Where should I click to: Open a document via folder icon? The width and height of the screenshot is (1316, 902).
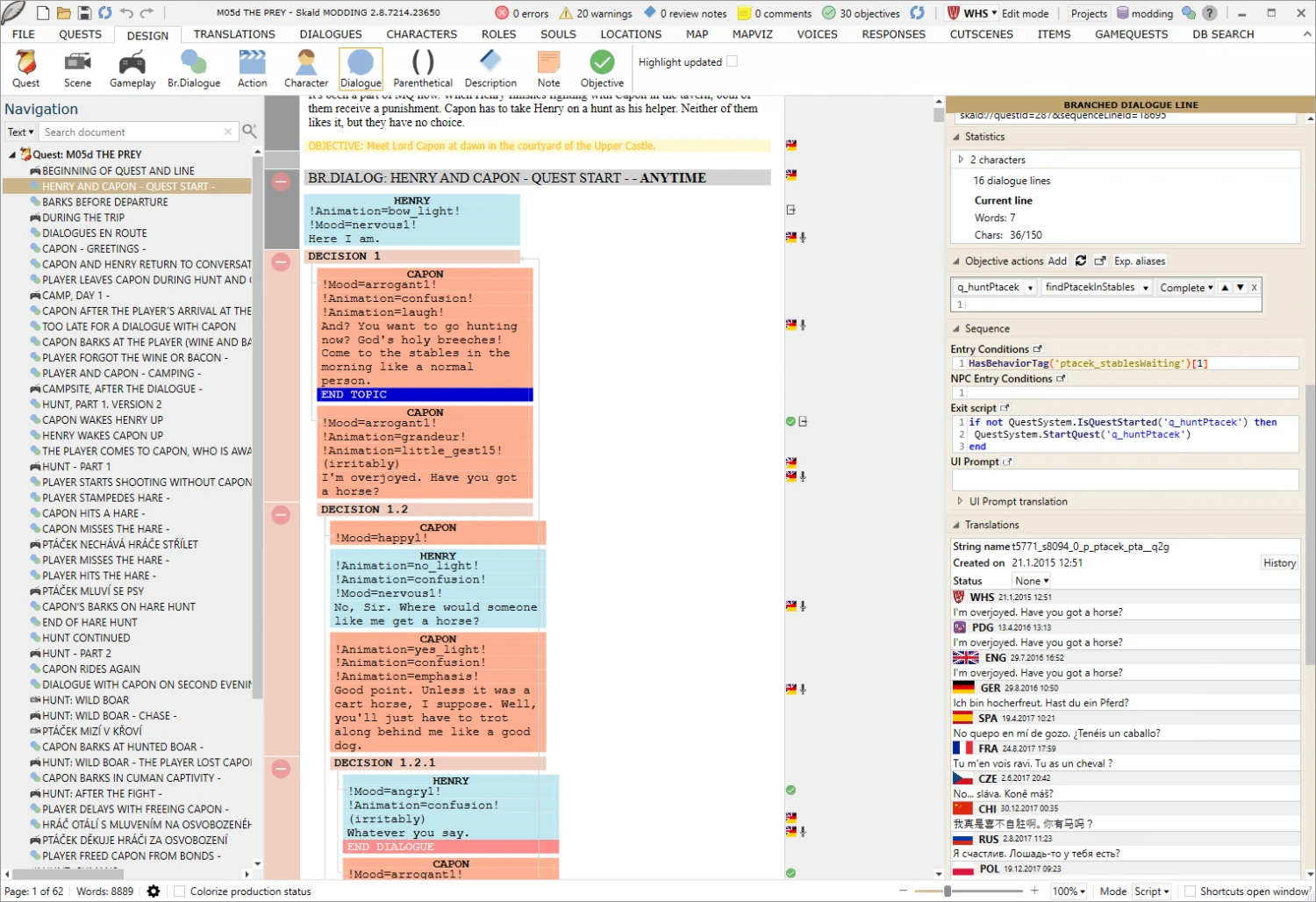tap(63, 13)
